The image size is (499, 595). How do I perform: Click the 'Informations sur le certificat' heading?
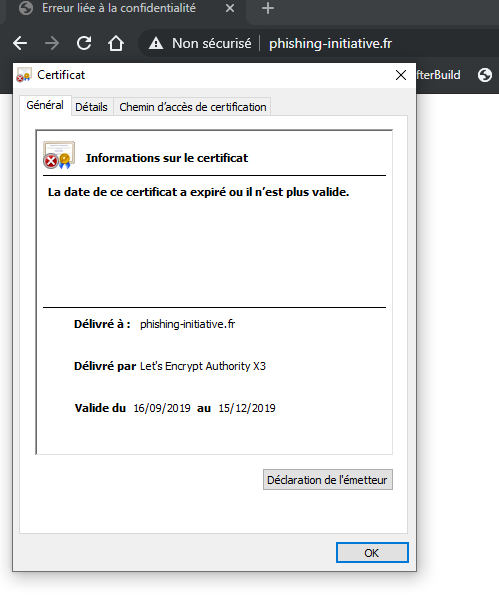point(167,158)
